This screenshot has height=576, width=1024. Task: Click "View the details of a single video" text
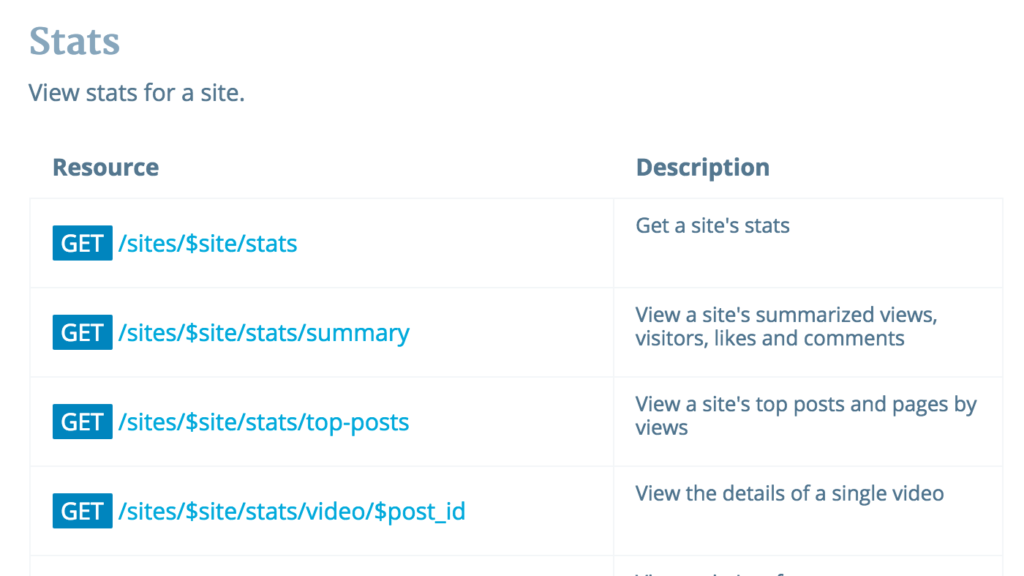pos(789,493)
